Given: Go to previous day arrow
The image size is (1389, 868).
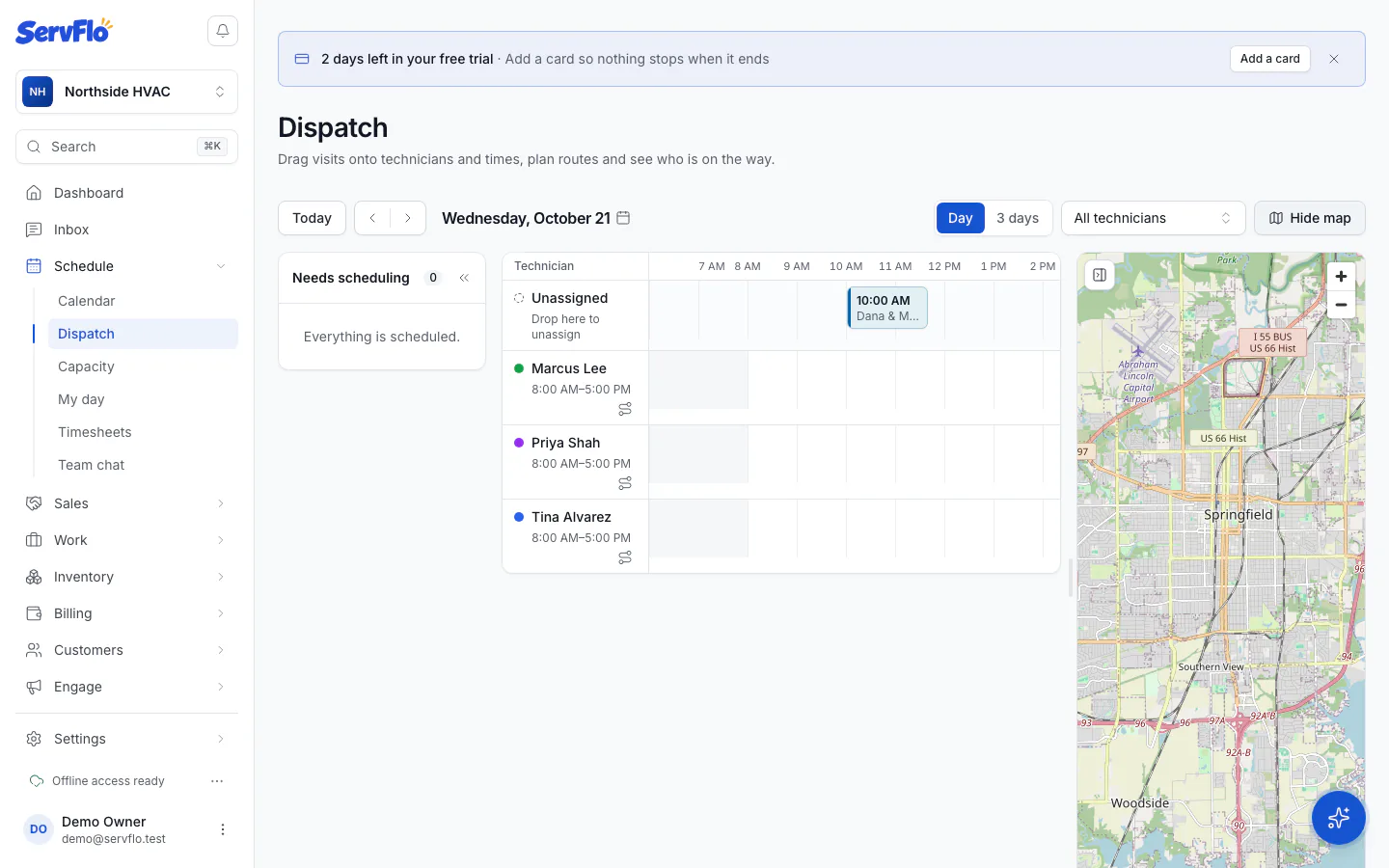Looking at the screenshot, I should point(372,218).
